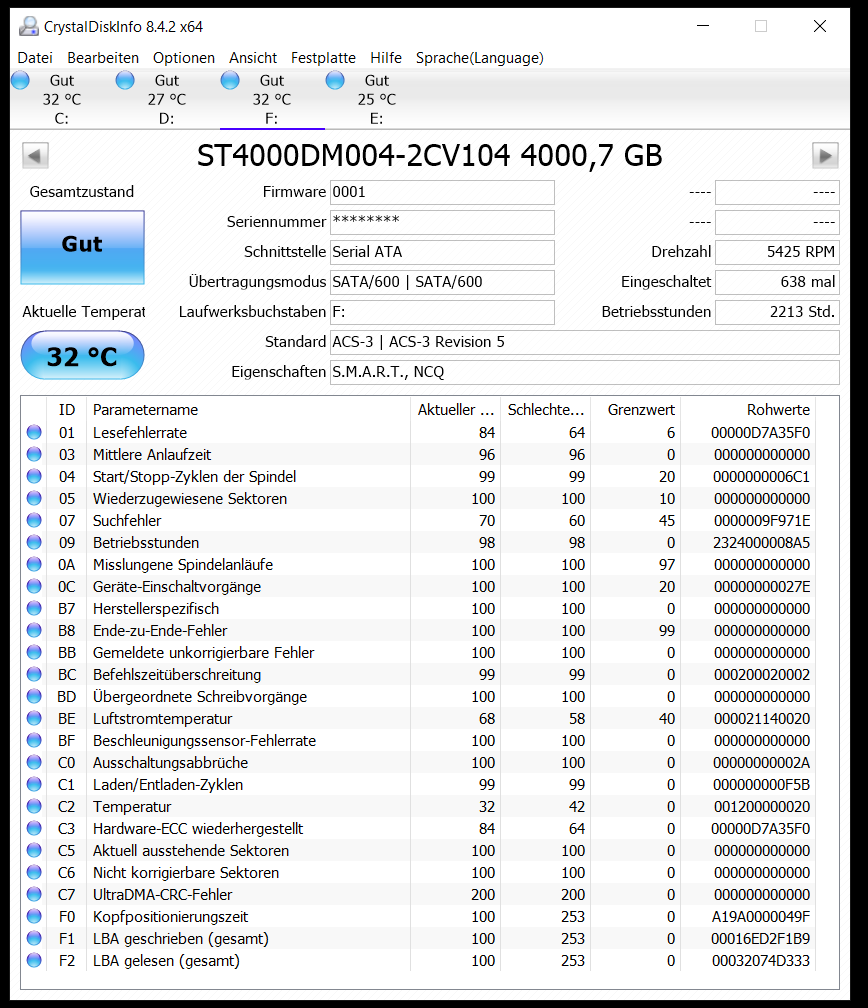Select Beschleunigungssensor-Fehlerrate row text

pos(204,741)
